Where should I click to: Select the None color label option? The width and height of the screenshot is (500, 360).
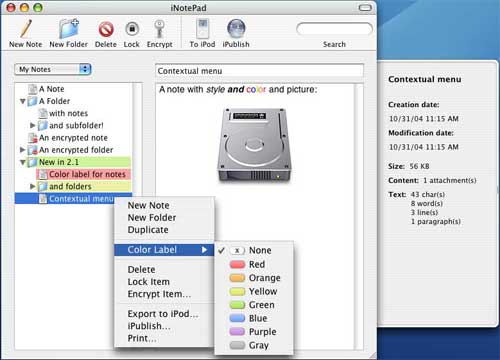coord(254,250)
